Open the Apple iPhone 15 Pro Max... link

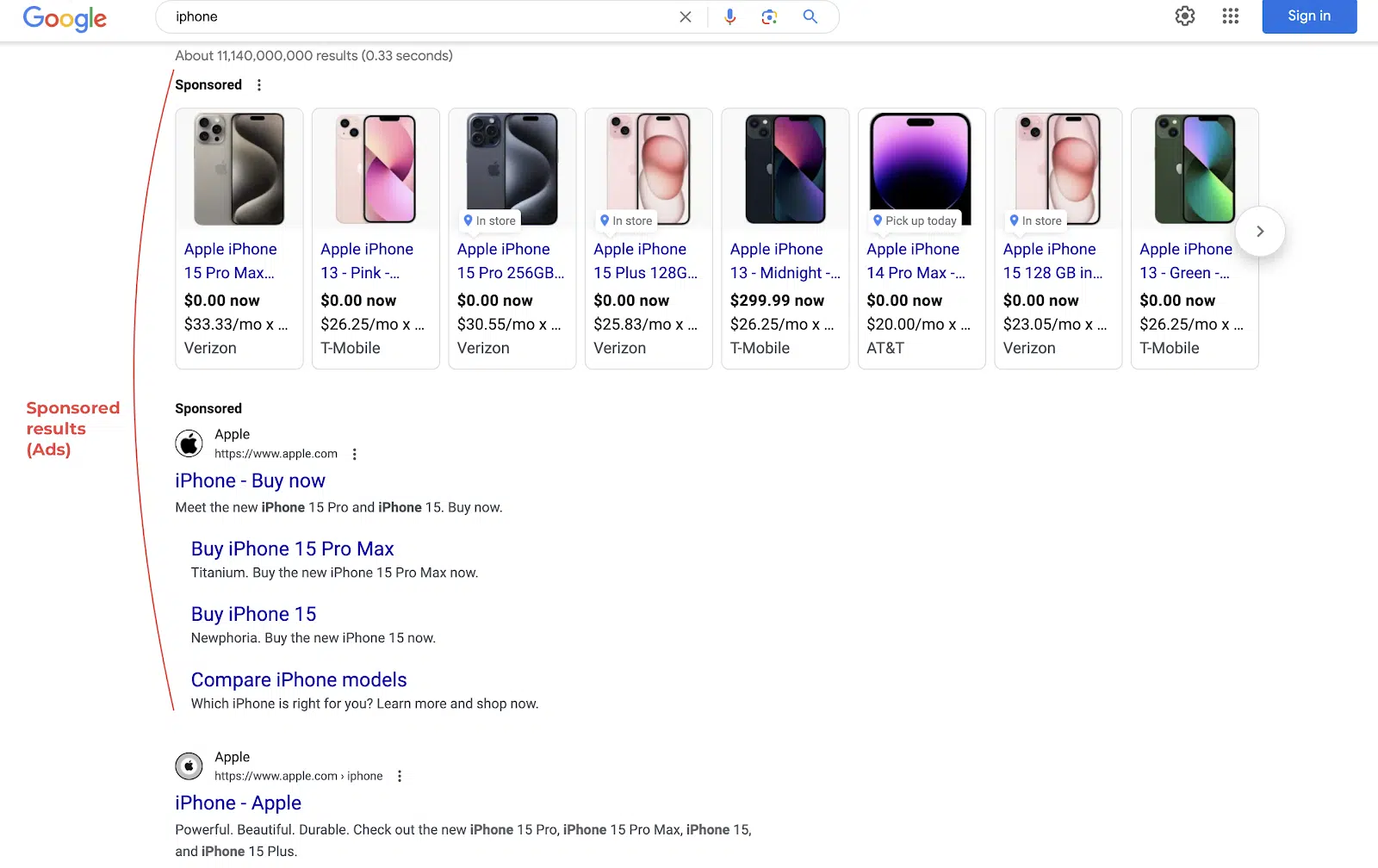pyautogui.click(x=230, y=261)
